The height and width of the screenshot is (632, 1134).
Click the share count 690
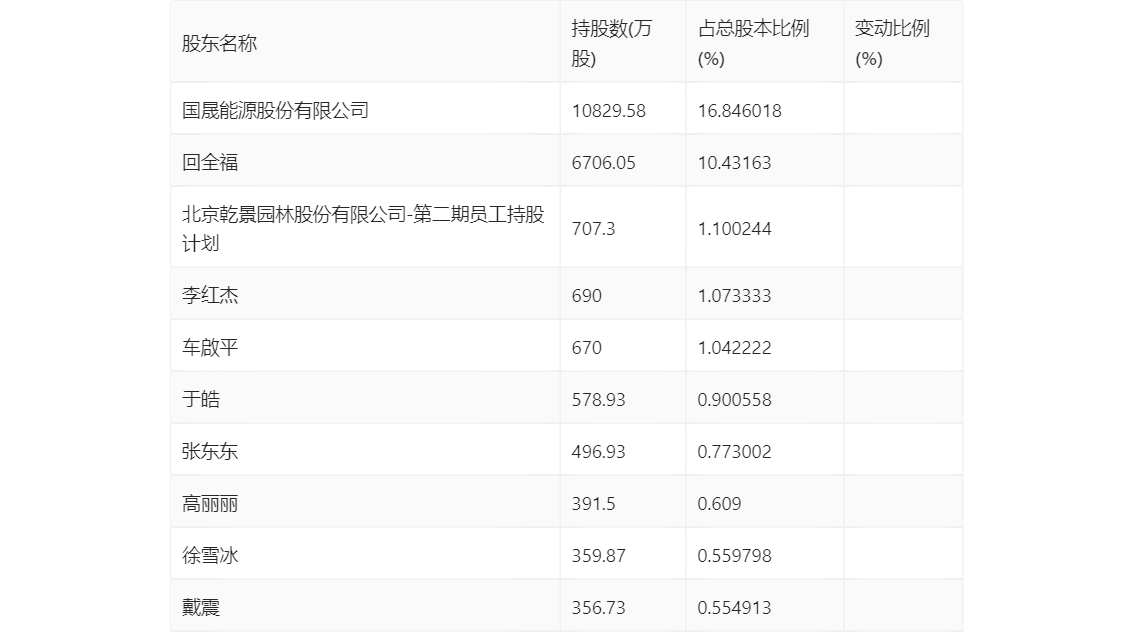coord(587,296)
